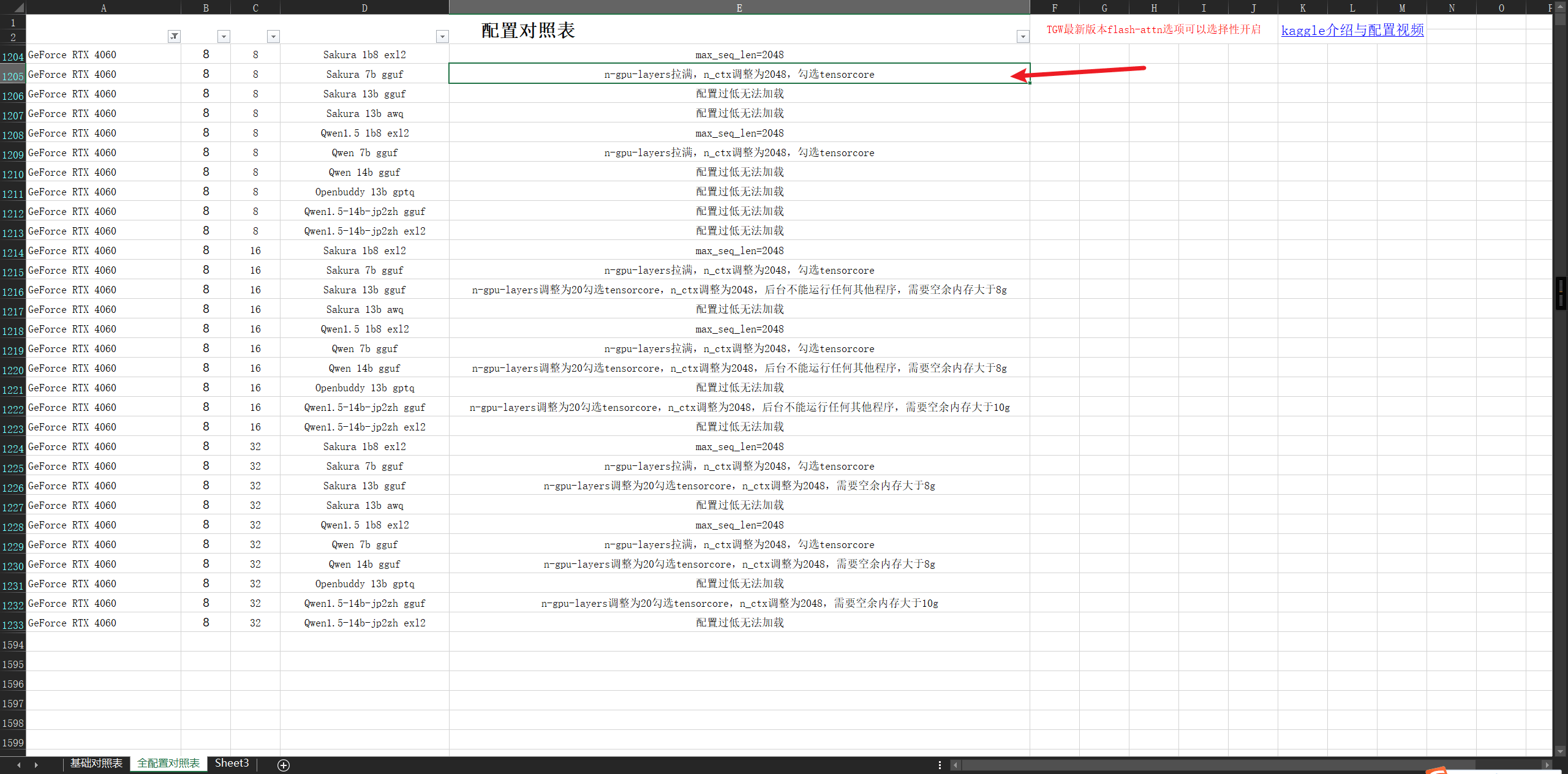Image resolution: width=1568 pixels, height=774 pixels.
Task: Click the vertical scrollbar up arrow
Action: (1560, 7)
